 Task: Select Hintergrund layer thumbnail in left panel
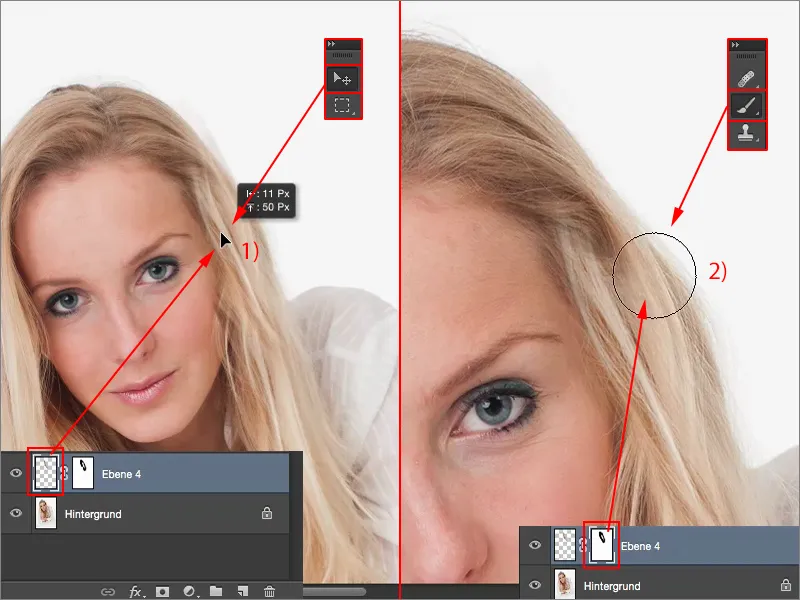coord(46,513)
